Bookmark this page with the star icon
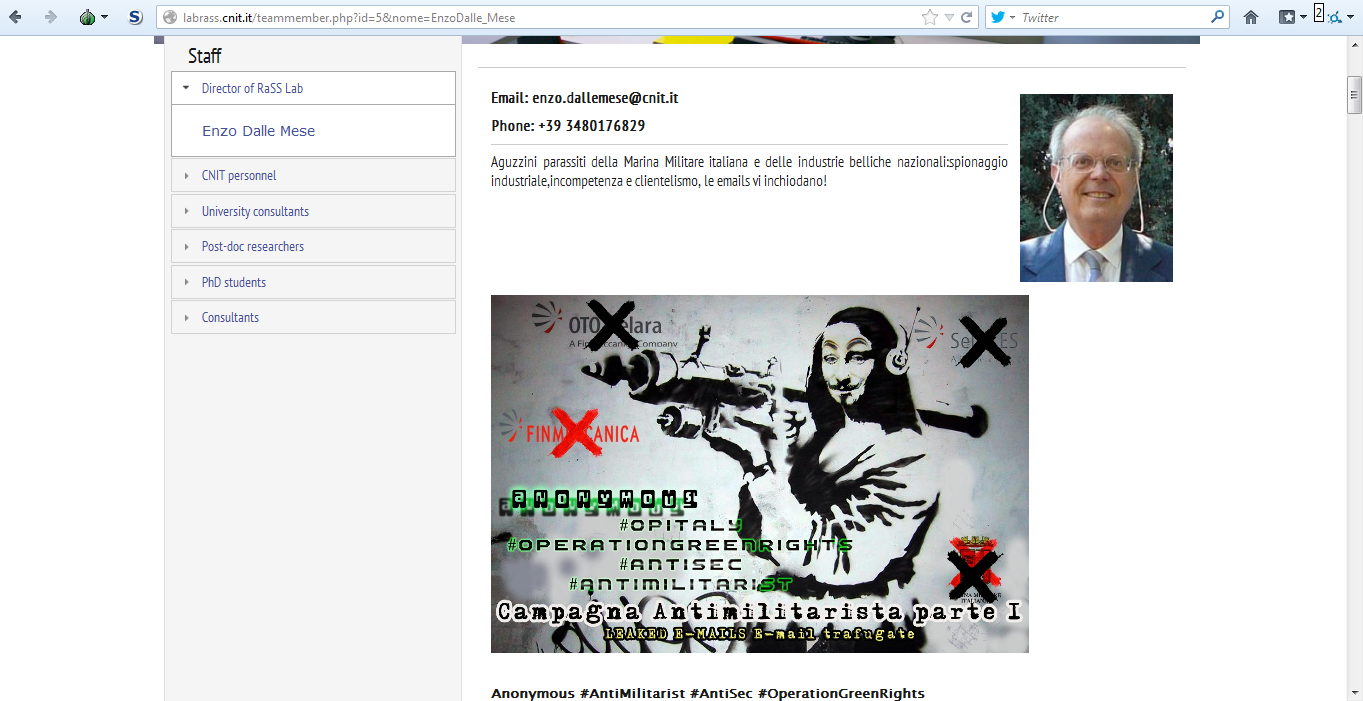This screenshot has height=701, width=1363. (x=929, y=17)
